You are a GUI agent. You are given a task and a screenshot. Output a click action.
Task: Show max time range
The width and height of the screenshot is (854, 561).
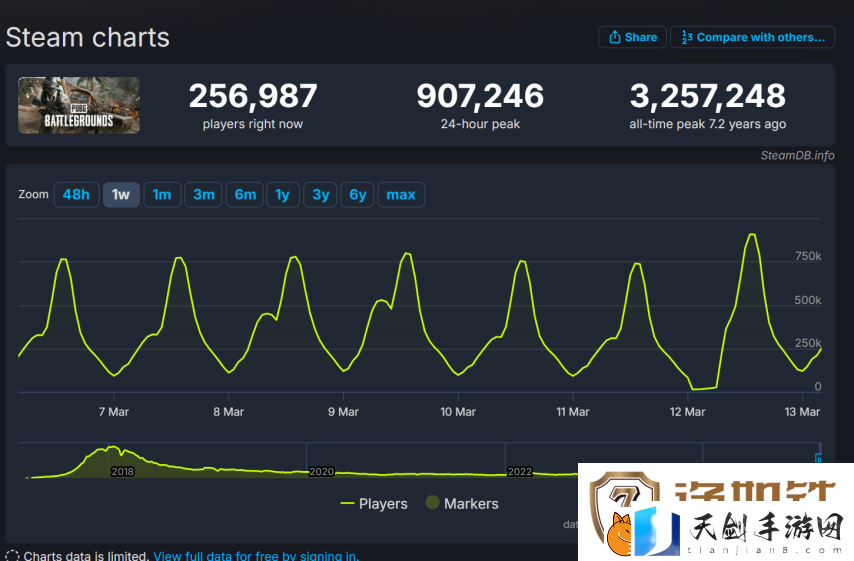click(x=401, y=194)
